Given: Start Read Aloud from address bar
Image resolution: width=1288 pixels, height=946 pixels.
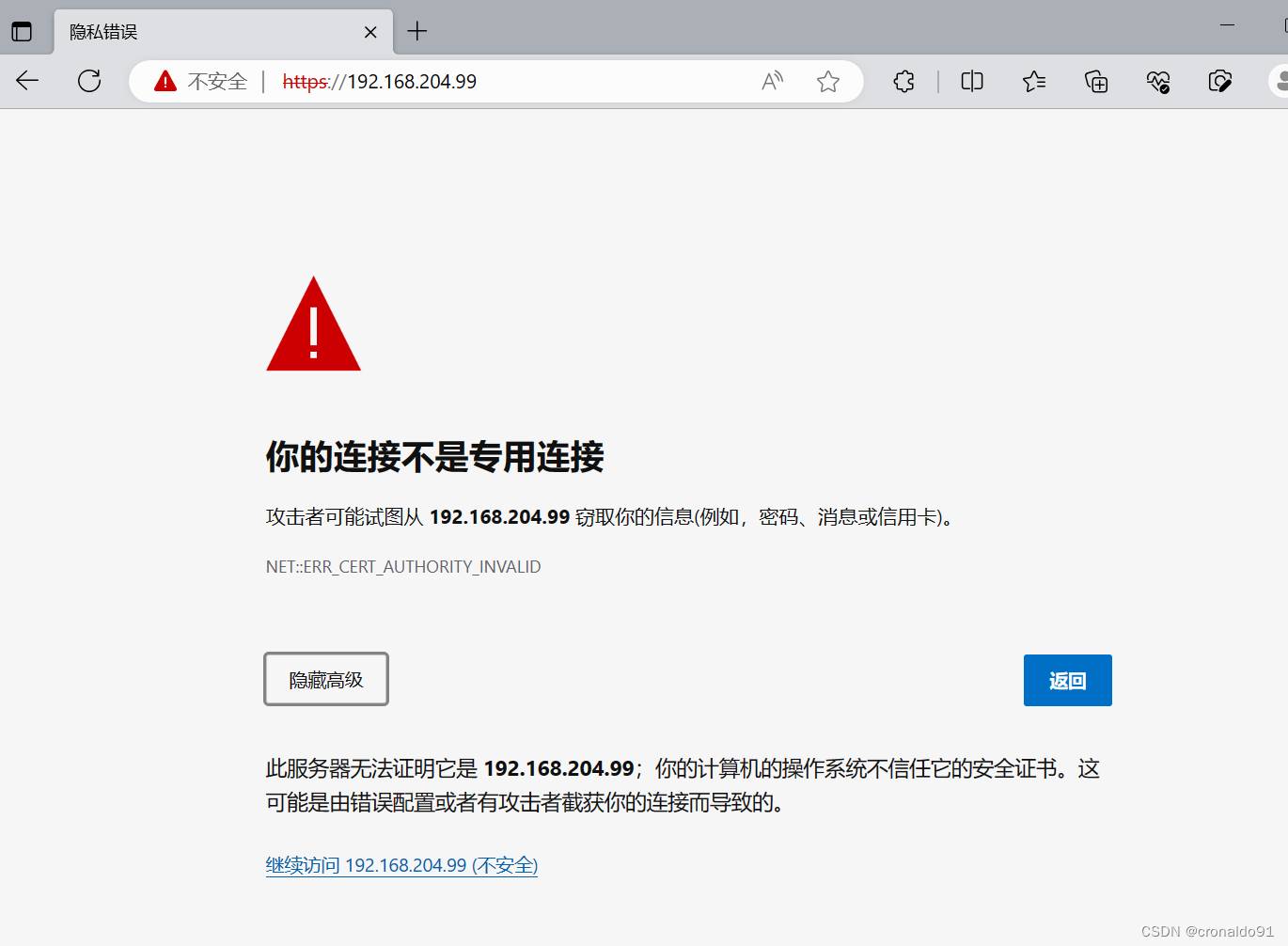Looking at the screenshot, I should pyautogui.click(x=772, y=82).
